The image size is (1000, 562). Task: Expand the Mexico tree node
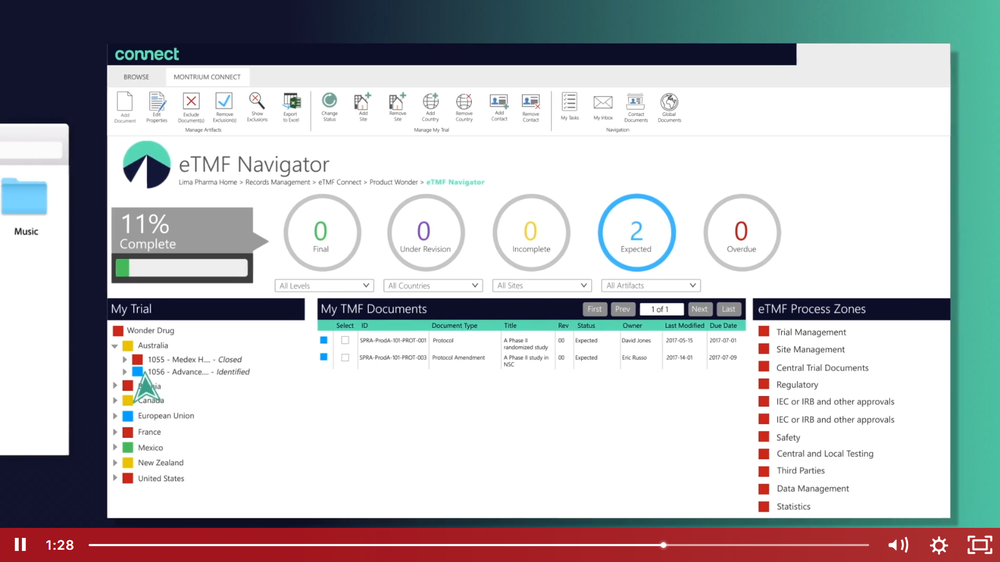click(115, 448)
